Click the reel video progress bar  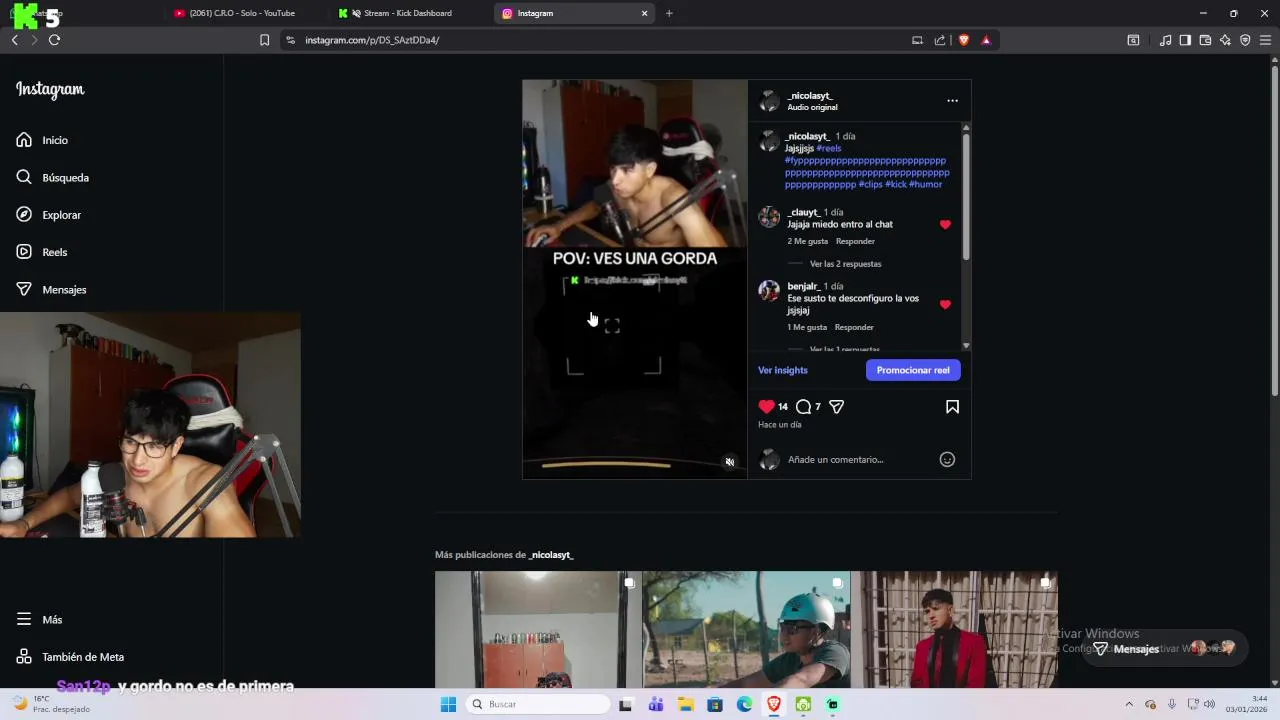click(606, 465)
